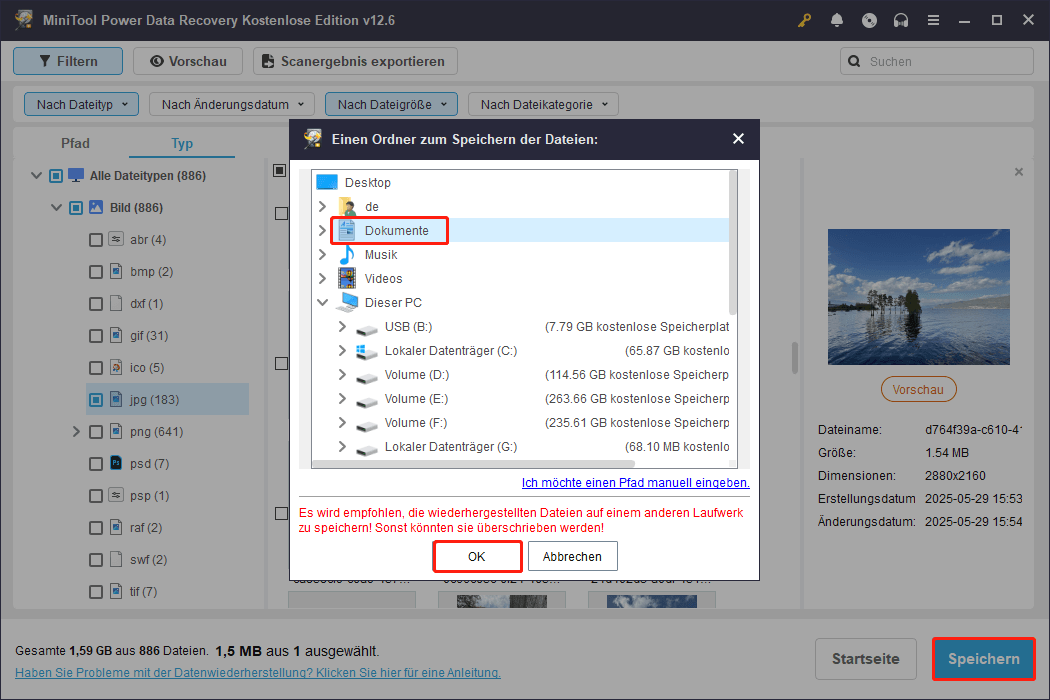
Task: Switch to the Pfad tab
Action: tap(75, 143)
